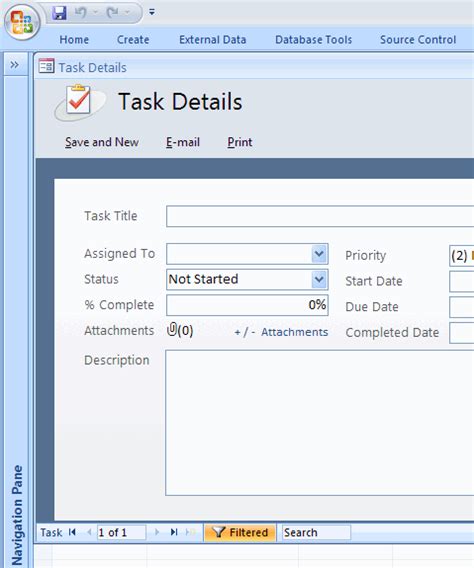Image resolution: width=474 pixels, height=568 pixels.
Task: Select the Database Tools tab
Action: 314,39
